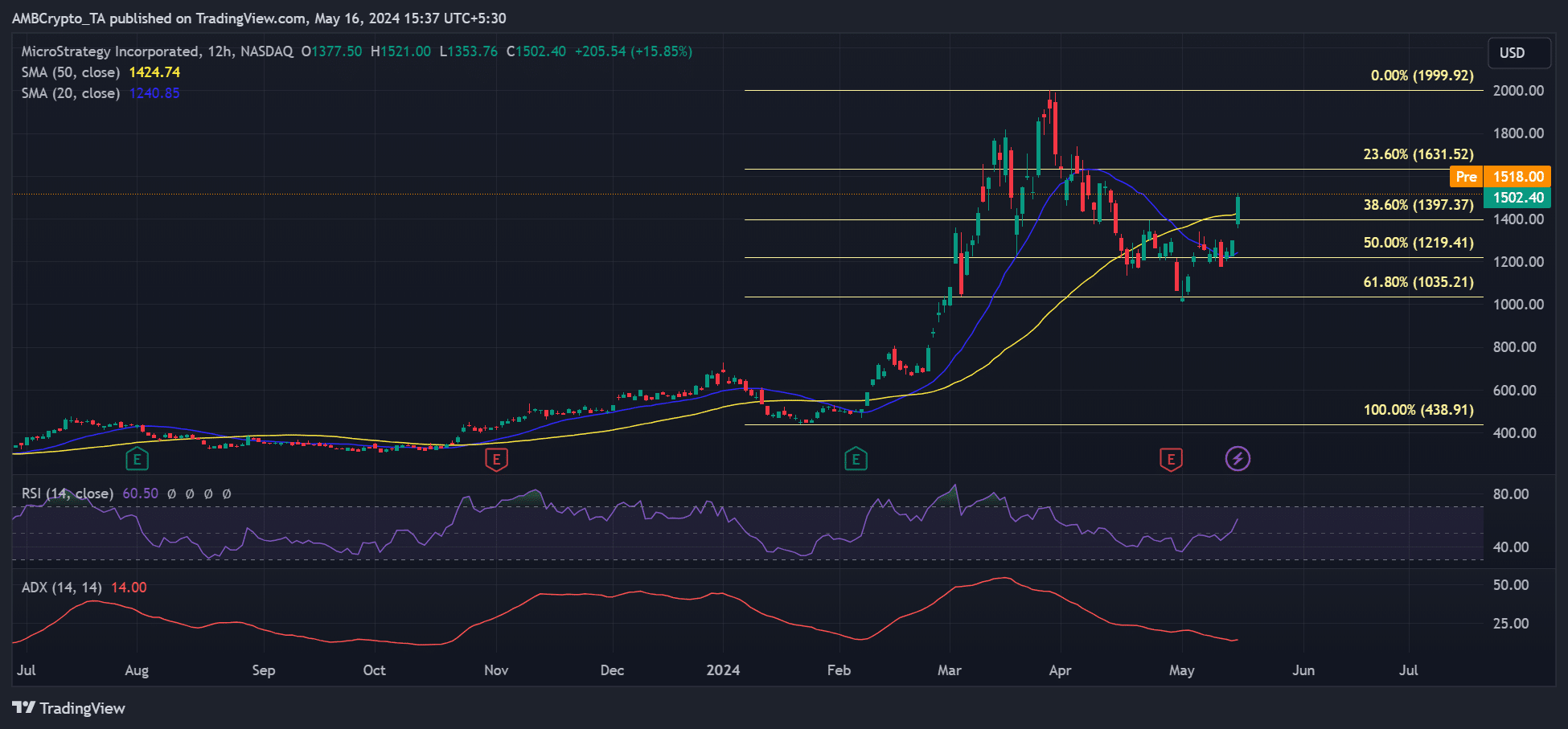Click the SMA 20 value 1240.85
This screenshot has width=1568, height=729.
pyautogui.click(x=154, y=93)
